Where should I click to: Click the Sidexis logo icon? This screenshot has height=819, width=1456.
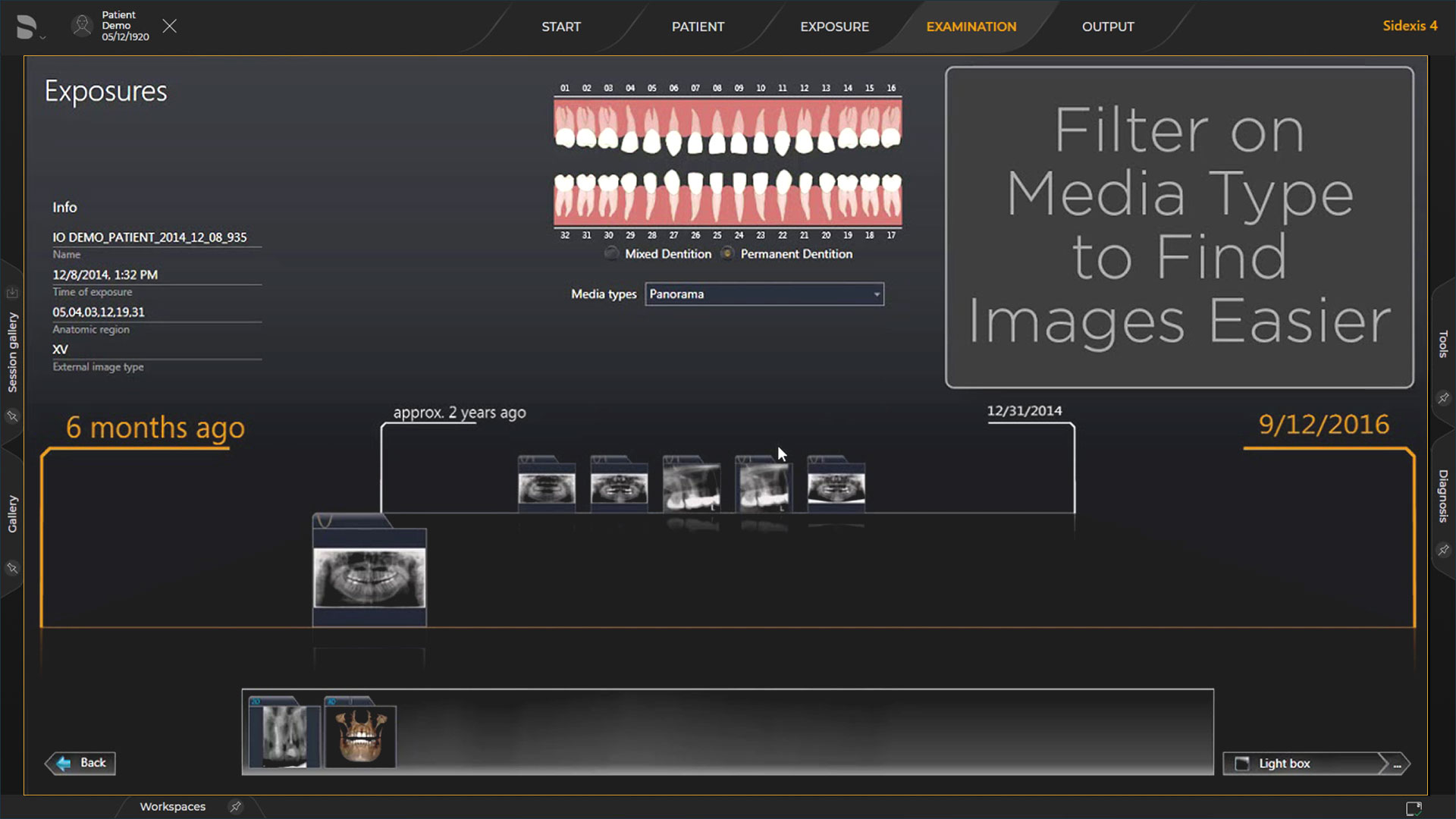tap(26, 27)
